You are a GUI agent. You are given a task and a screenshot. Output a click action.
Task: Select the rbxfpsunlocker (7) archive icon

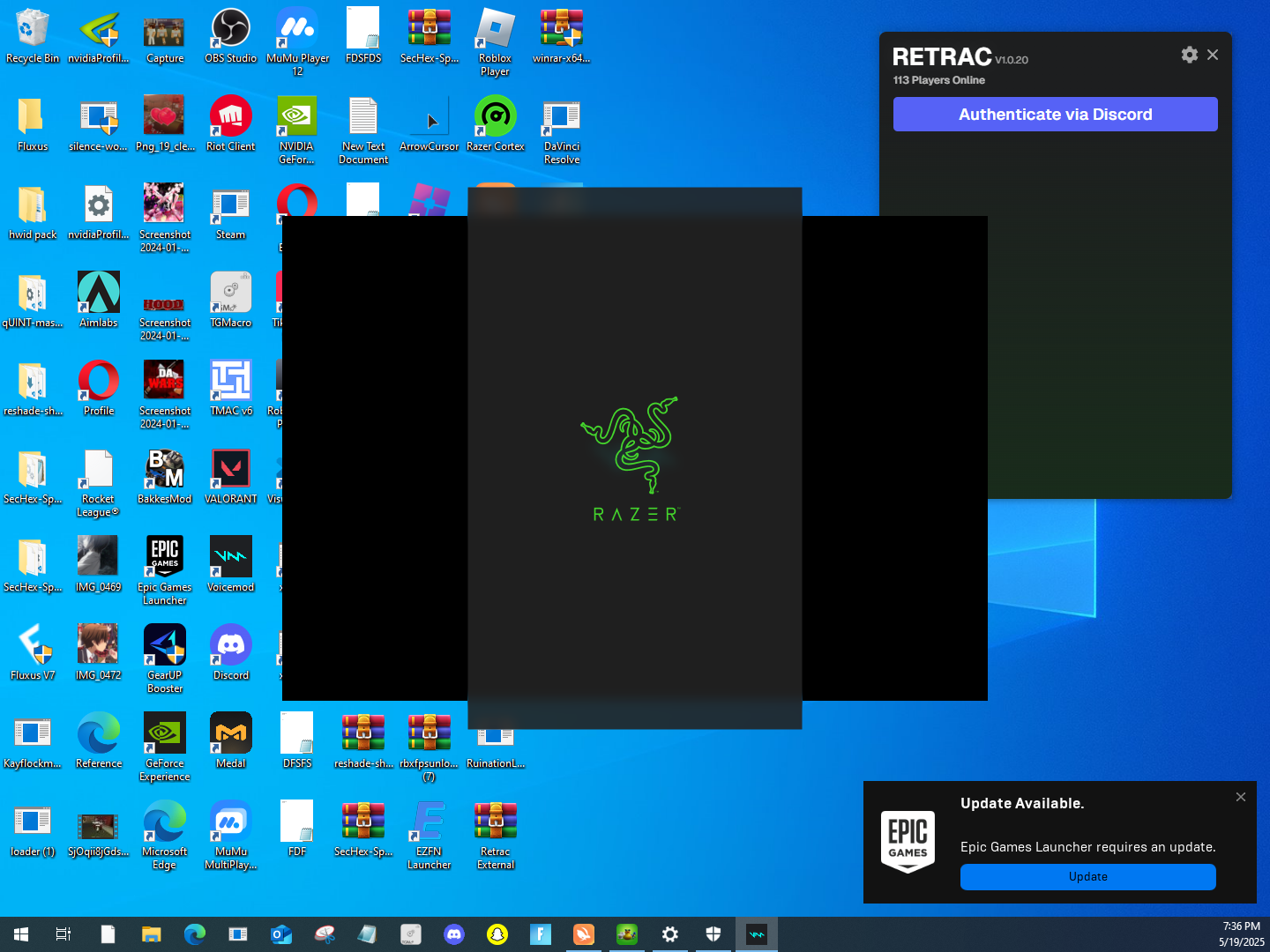click(430, 747)
